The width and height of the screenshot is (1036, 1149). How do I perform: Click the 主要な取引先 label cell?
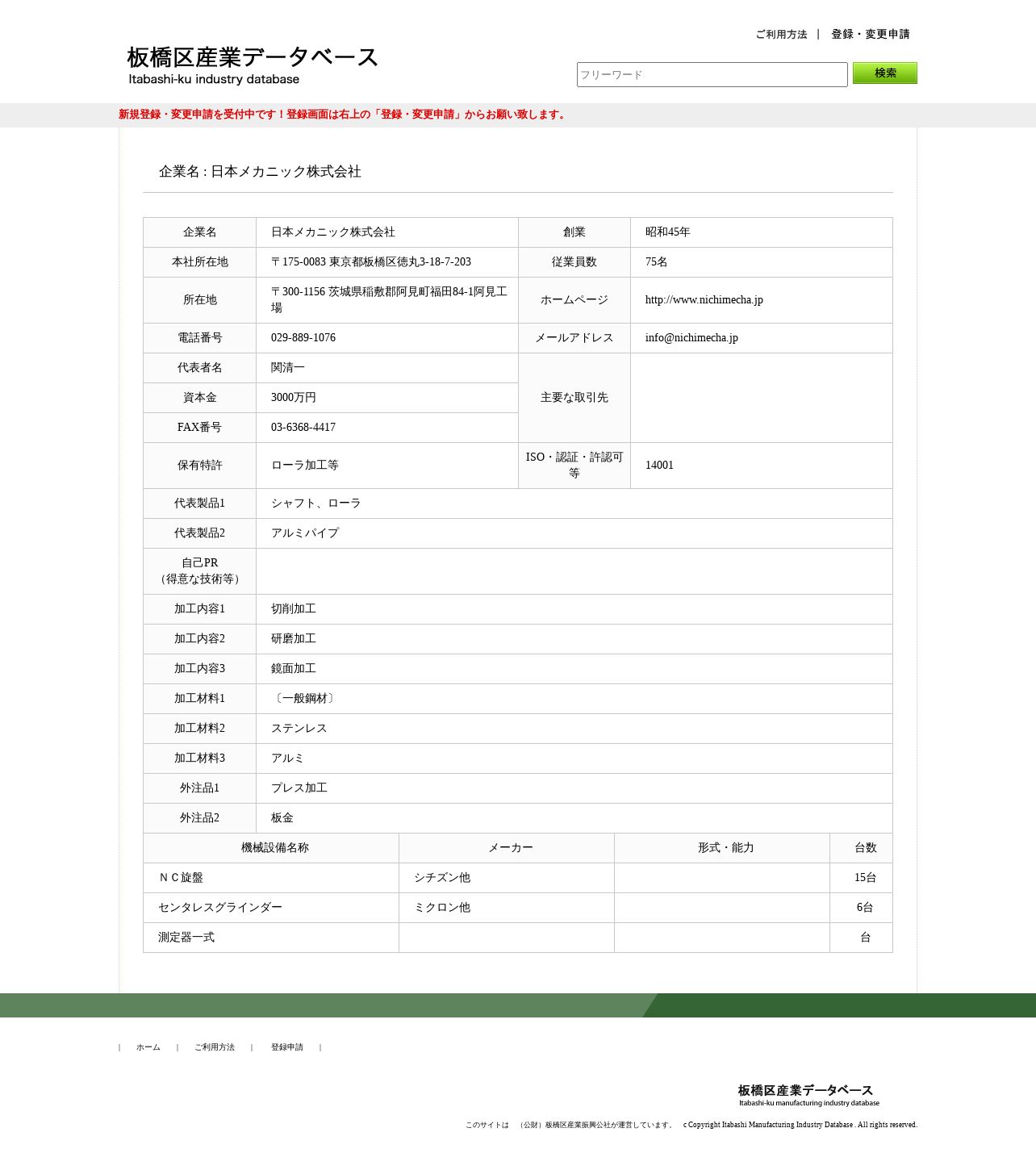pyautogui.click(x=574, y=398)
